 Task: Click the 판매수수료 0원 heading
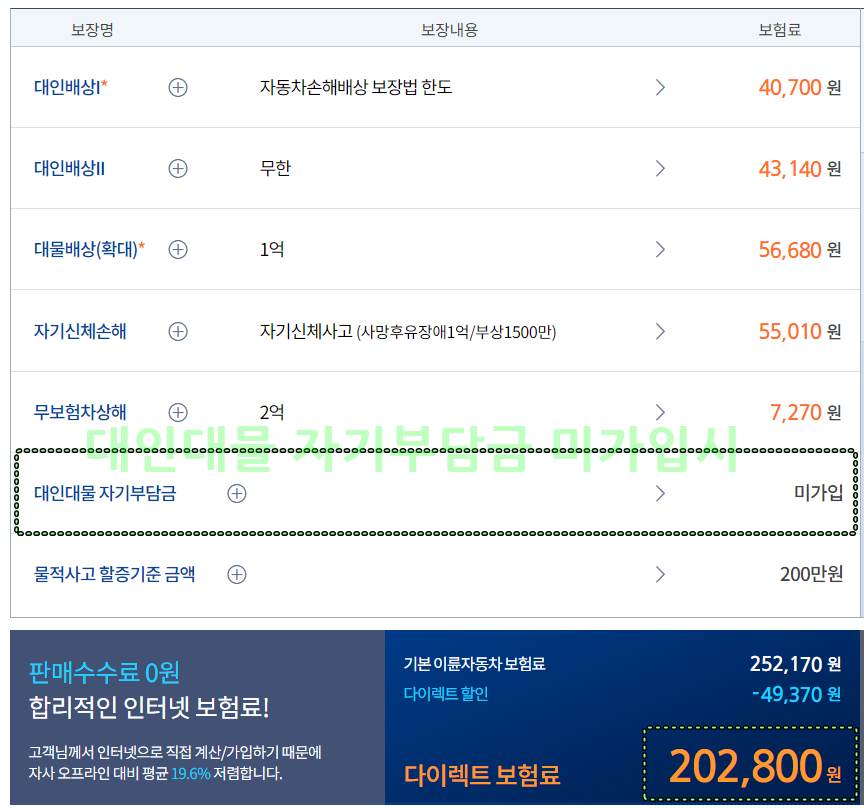104,672
